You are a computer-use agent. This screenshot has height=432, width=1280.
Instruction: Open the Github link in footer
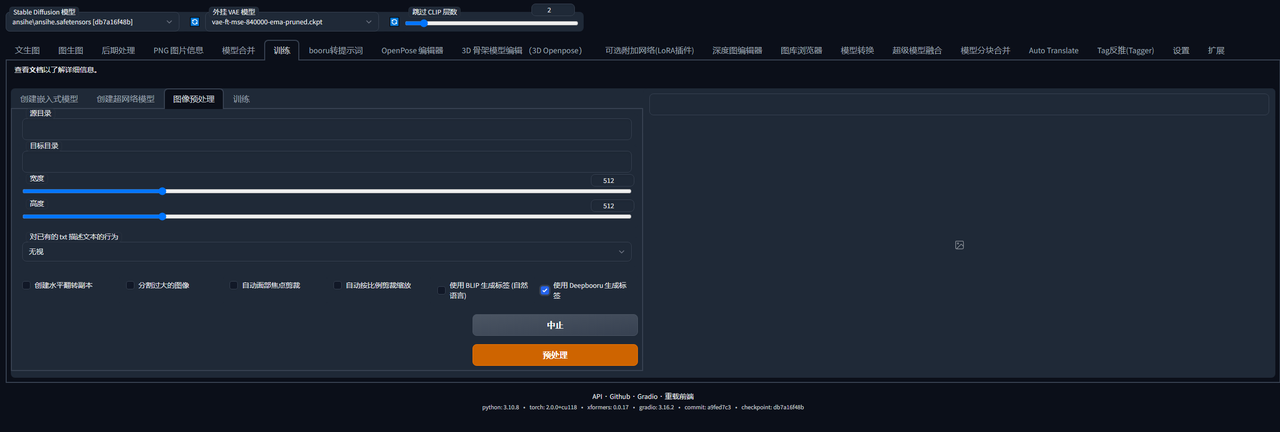point(622,397)
